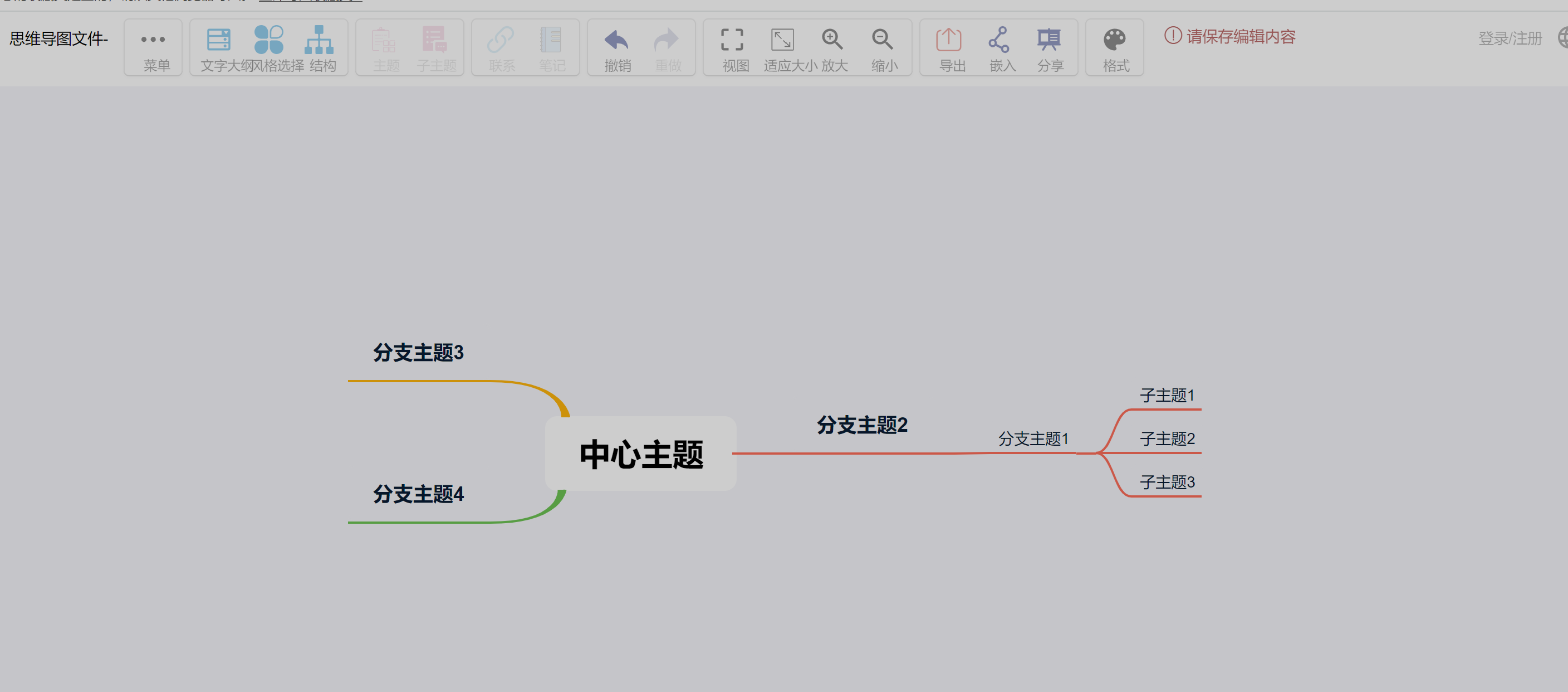Click the 撤销 undo arrow
The image size is (1568, 692).
[x=616, y=40]
